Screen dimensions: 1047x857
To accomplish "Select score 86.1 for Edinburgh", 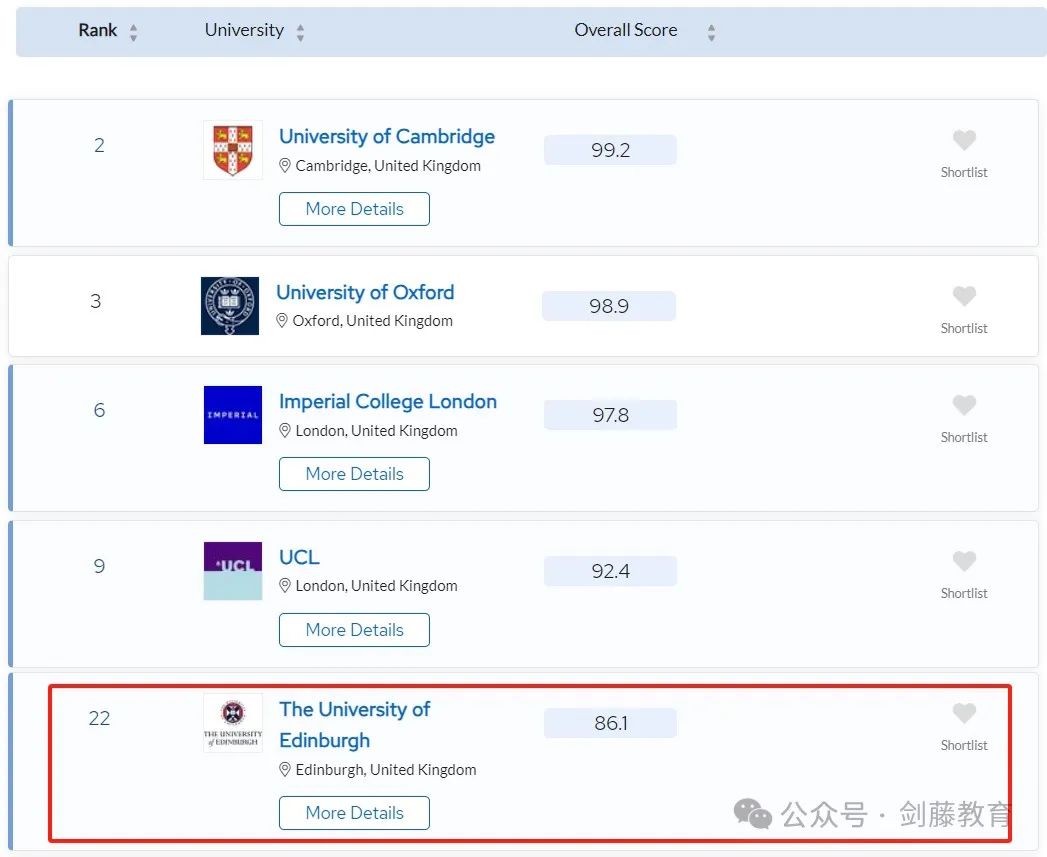I will [610, 723].
